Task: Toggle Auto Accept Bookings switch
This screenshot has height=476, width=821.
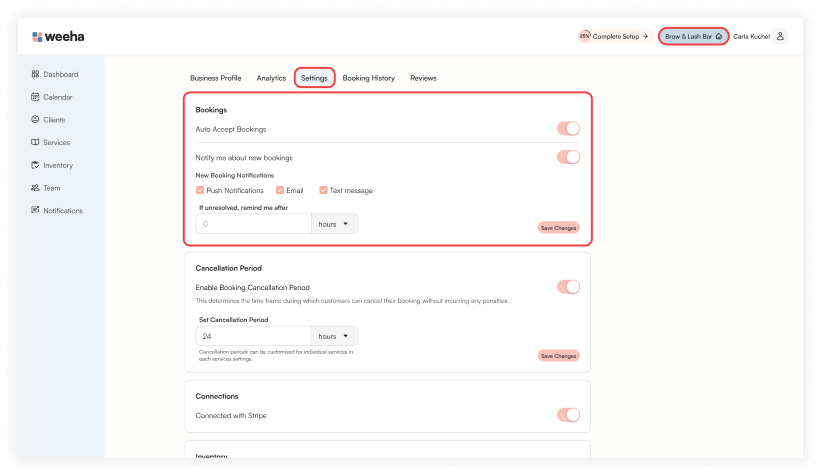Action: pyautogui.click(x=569, y=129)
